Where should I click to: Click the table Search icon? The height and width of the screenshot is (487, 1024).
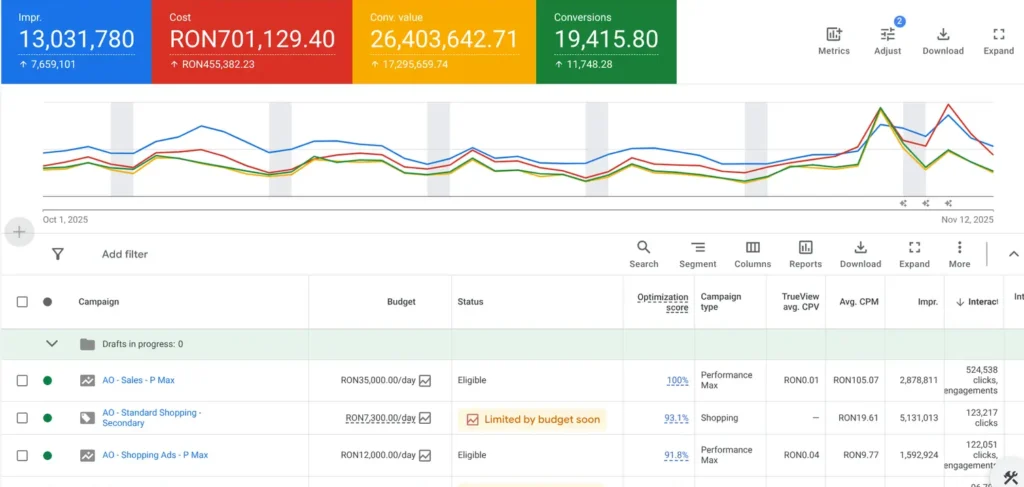point(643,248)
